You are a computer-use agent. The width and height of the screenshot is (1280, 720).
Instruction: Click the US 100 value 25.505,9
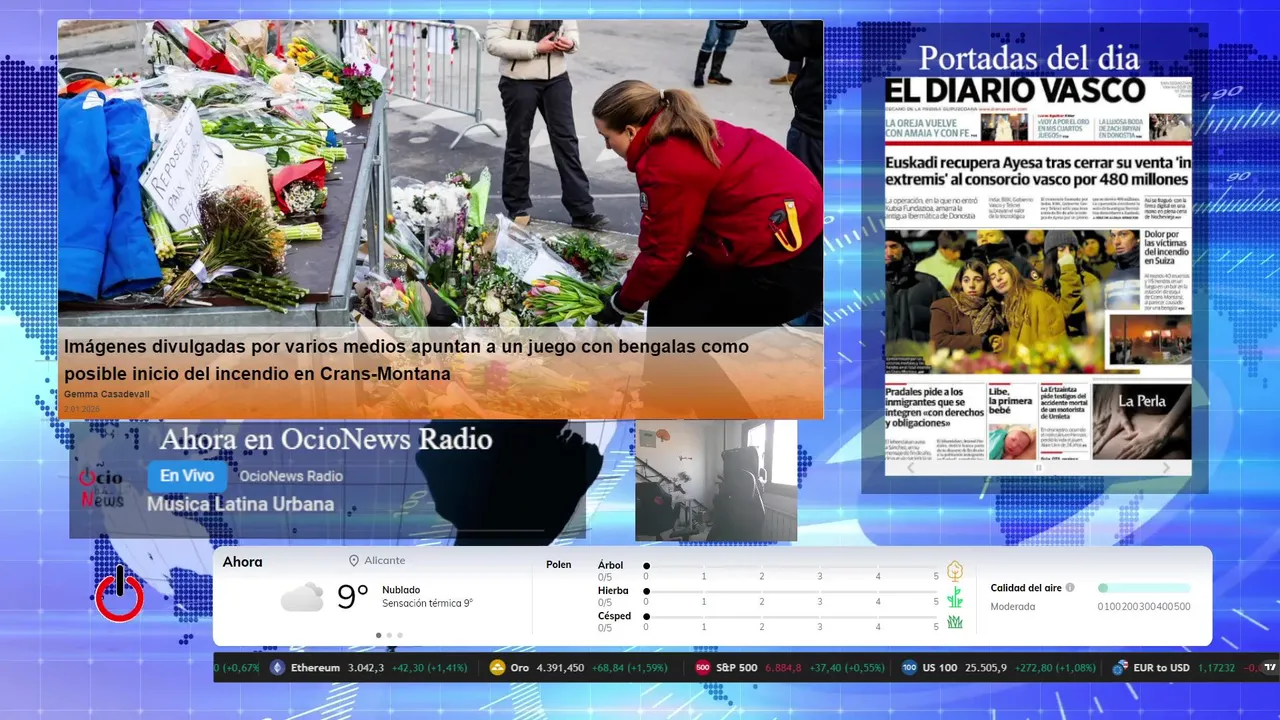pos(986,668)
